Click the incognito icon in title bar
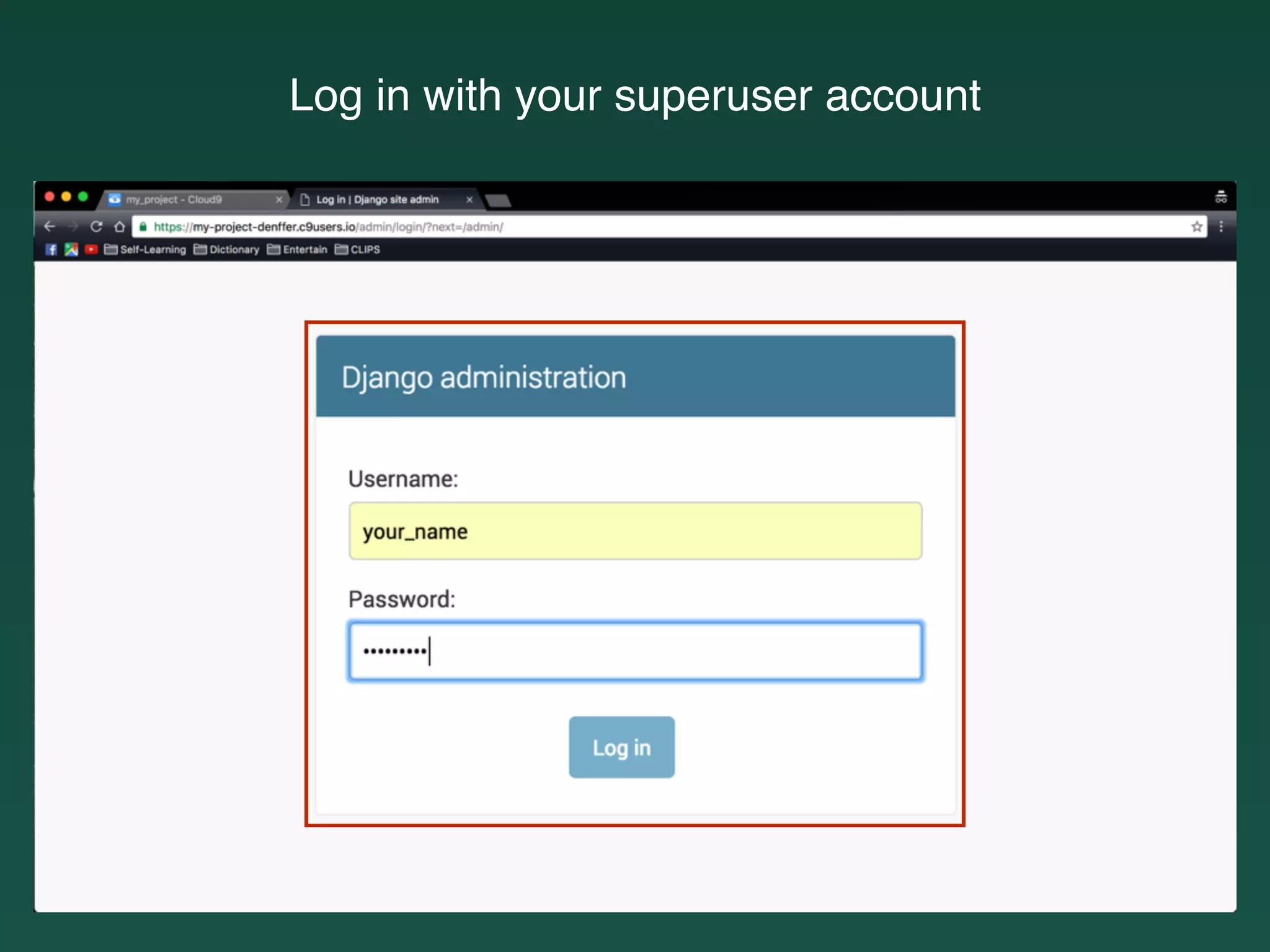The height and width of the screenshot is (952, 1270). [x=1220, y=198]
